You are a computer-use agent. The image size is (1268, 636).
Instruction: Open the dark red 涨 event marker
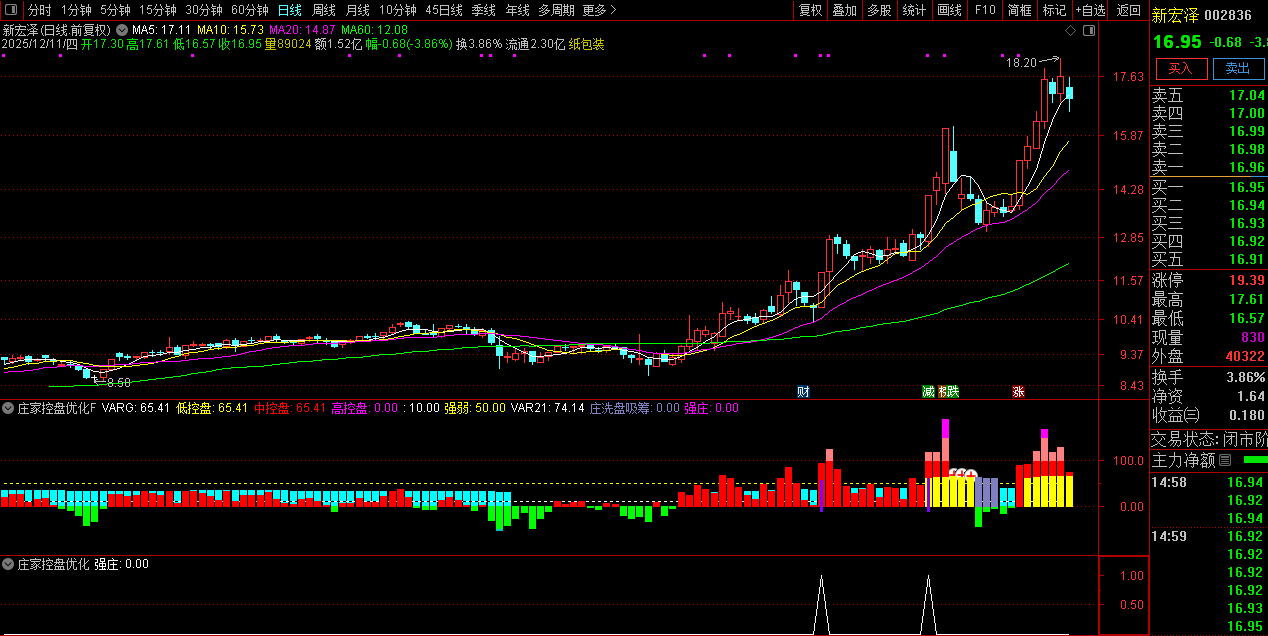click(1018, 392)
